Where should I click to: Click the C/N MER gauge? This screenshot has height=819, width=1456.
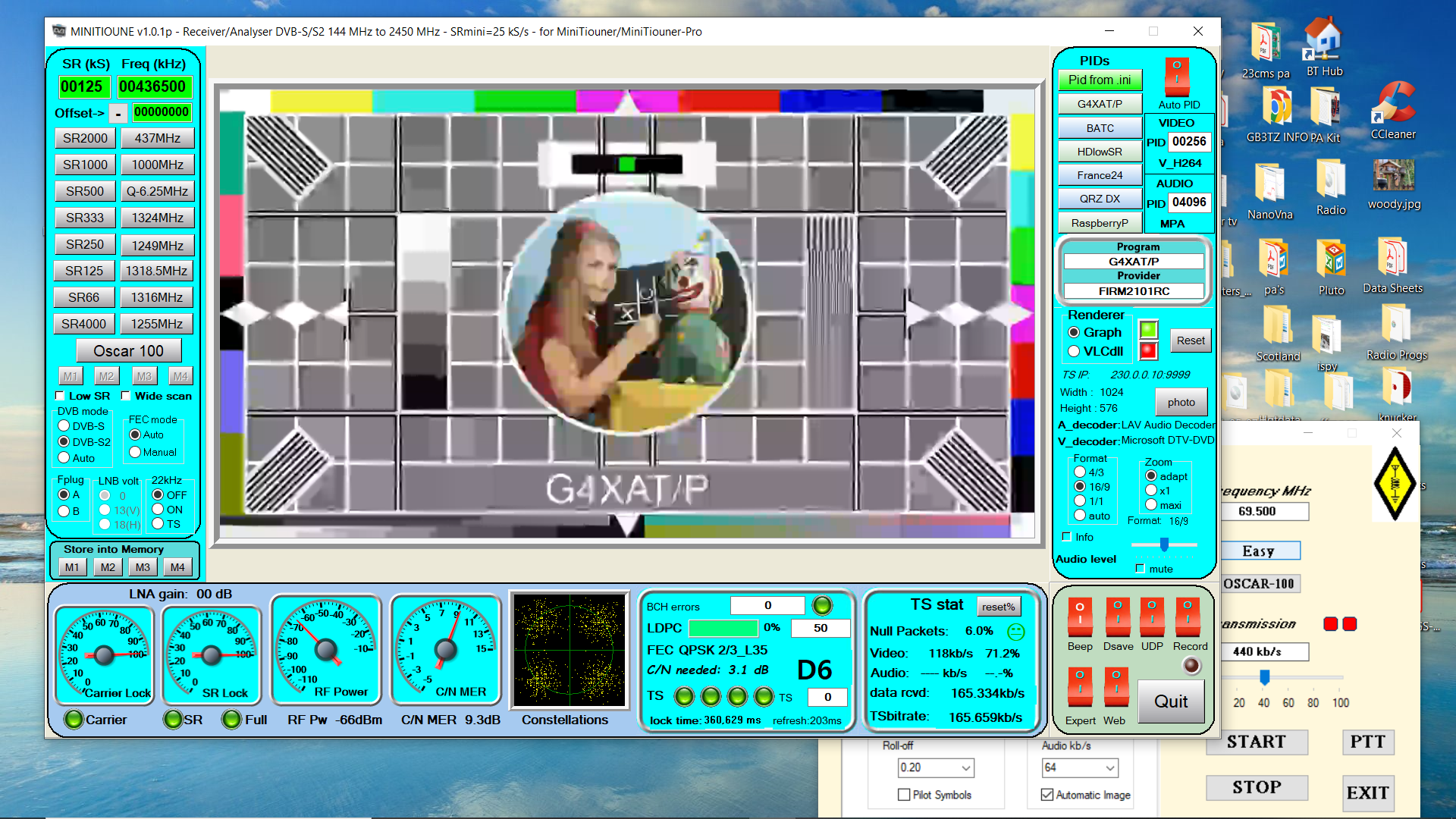(446, 650)
